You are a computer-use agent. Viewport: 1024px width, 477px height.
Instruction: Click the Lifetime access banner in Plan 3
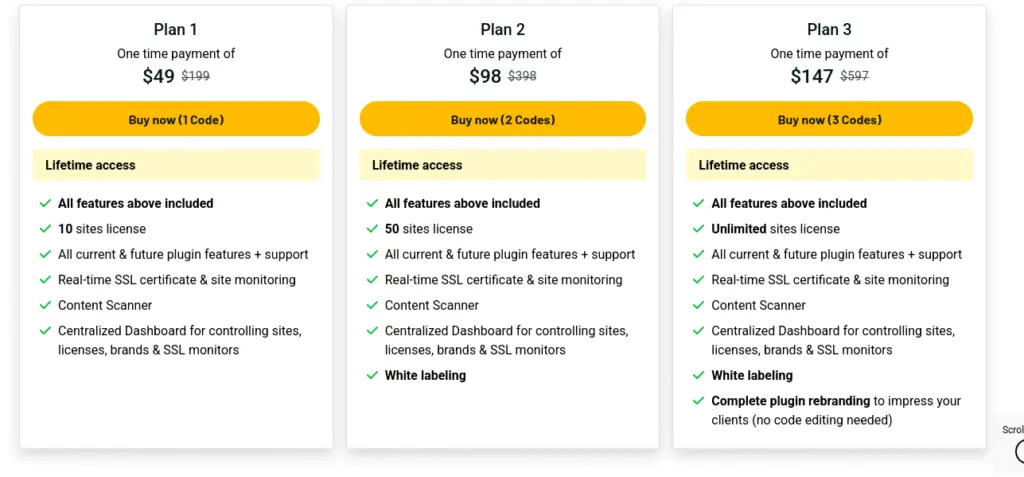(829, 165)
